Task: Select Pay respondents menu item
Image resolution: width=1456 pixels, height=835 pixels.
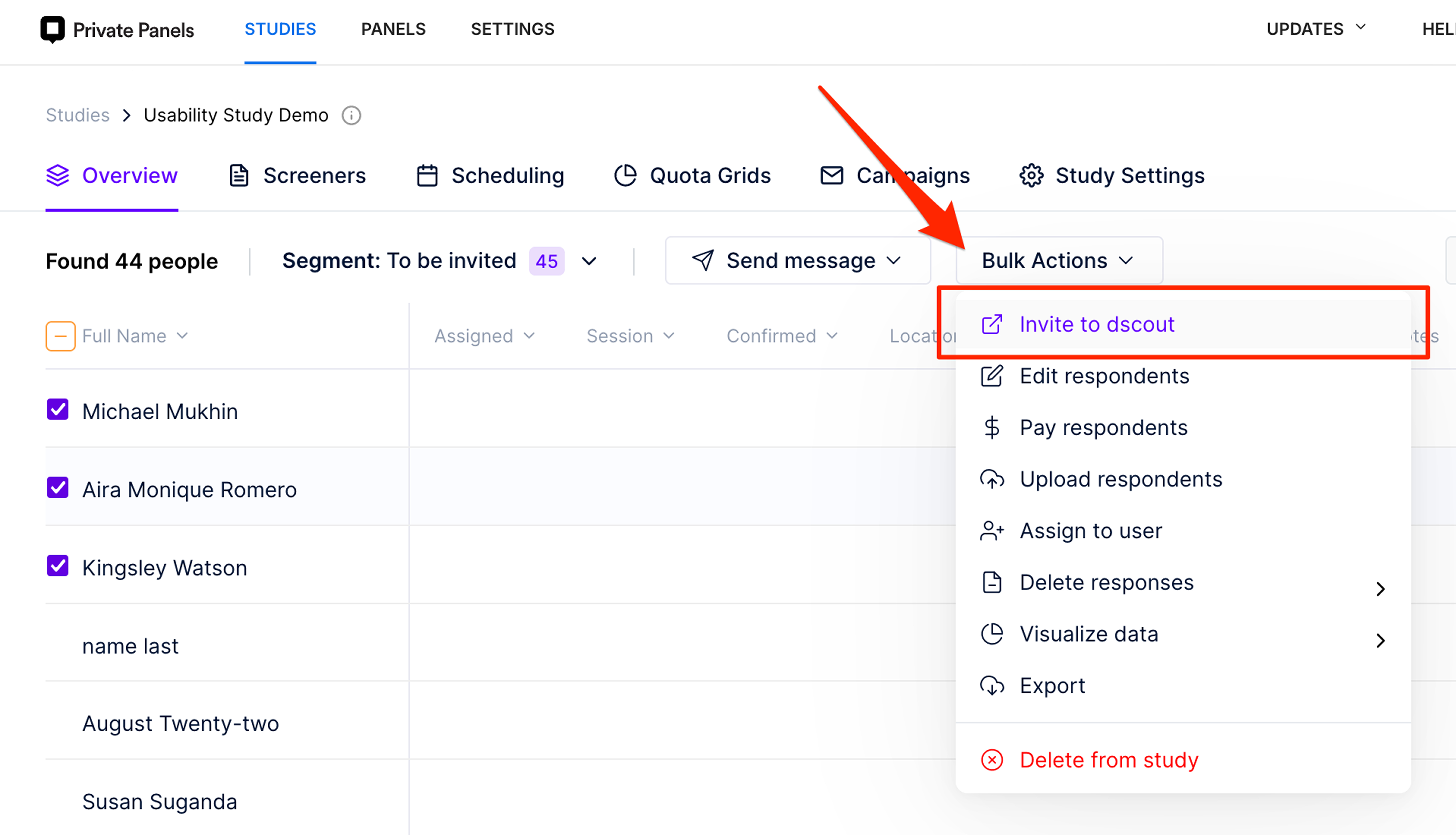Action: (x=1183, y=428)
